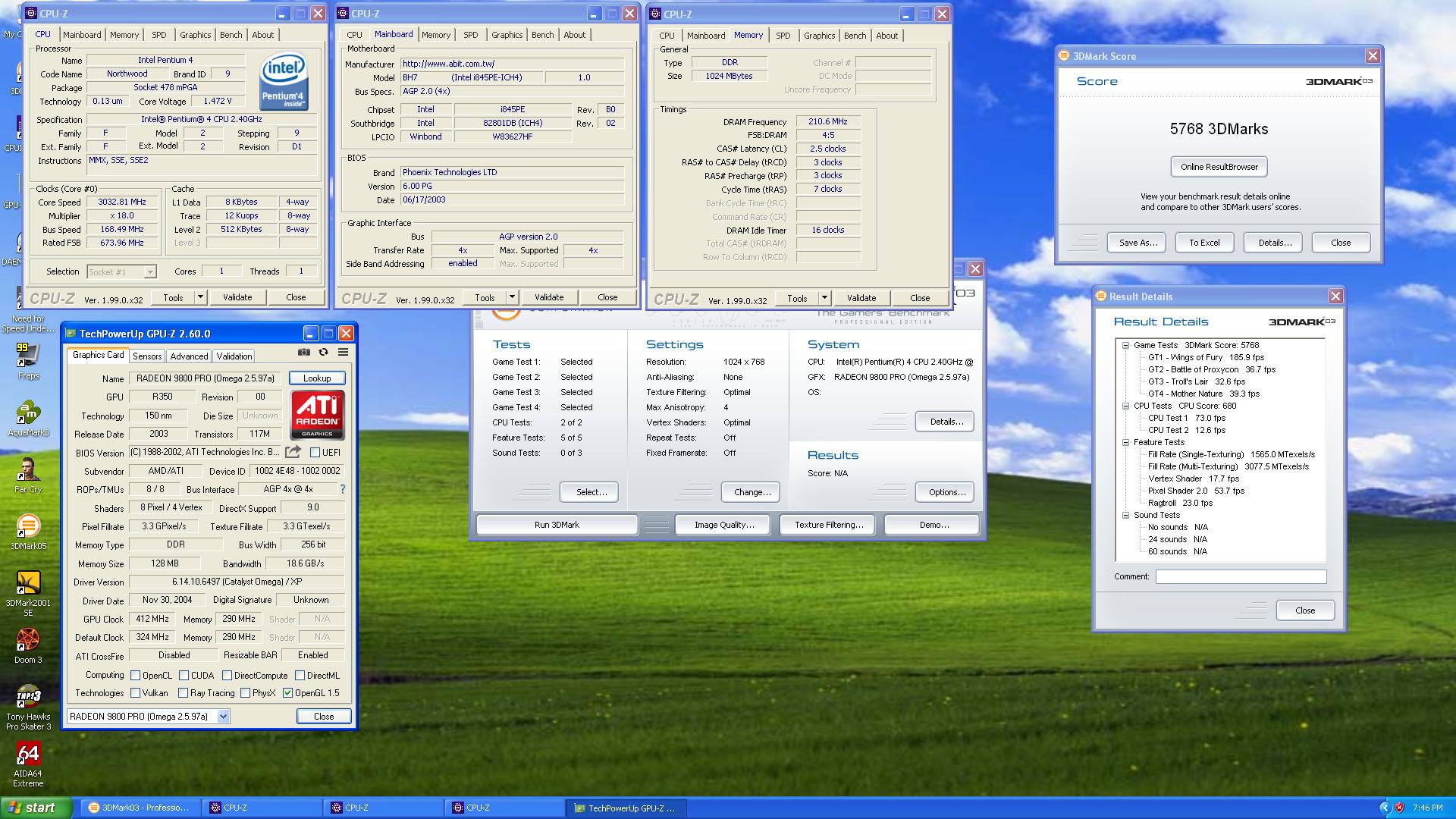Expand hidden system tray icons arrow
Image resolution: width=1456 pixels, height=819 pixels.
[x=1385, y=808]
